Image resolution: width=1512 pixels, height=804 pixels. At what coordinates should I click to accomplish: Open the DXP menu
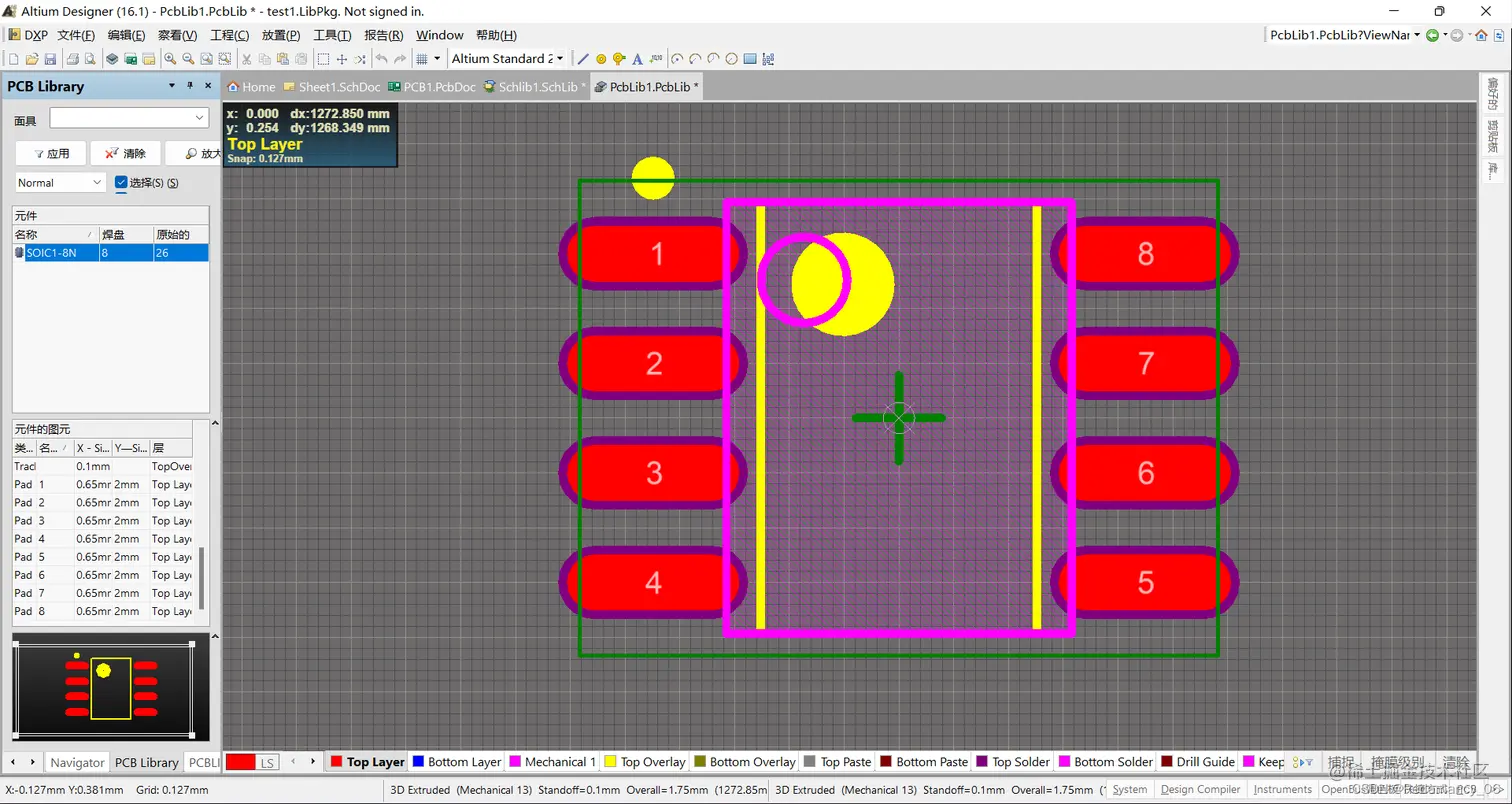coord(27,35)
